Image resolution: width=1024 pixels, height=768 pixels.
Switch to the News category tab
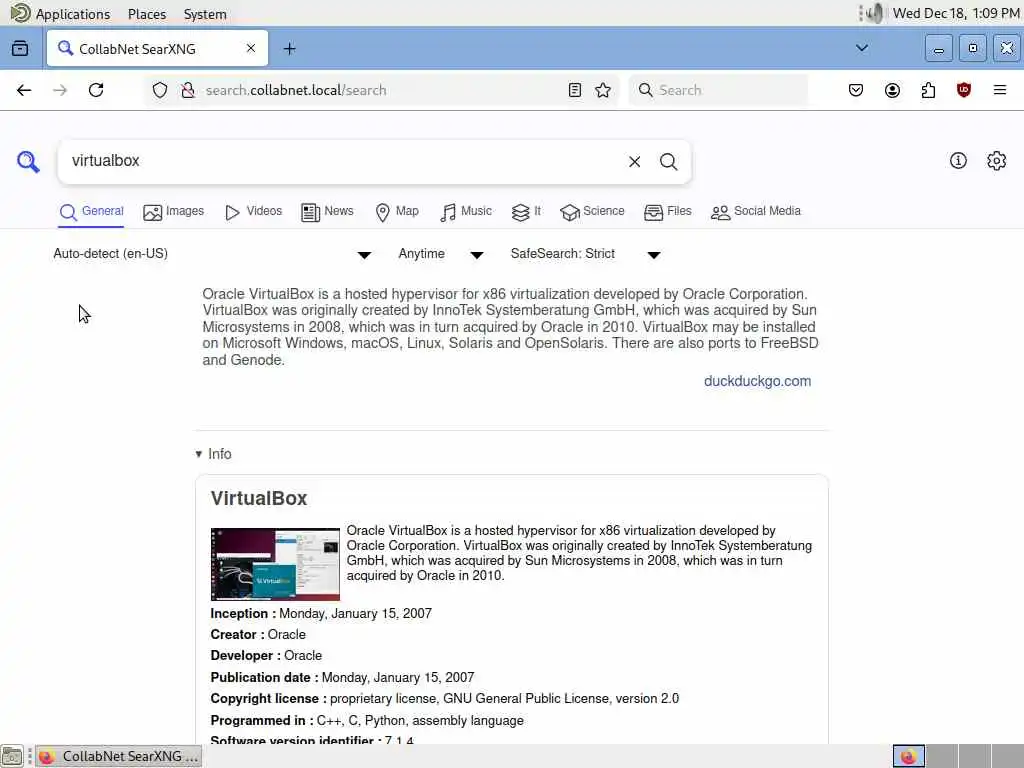(327, 212)
